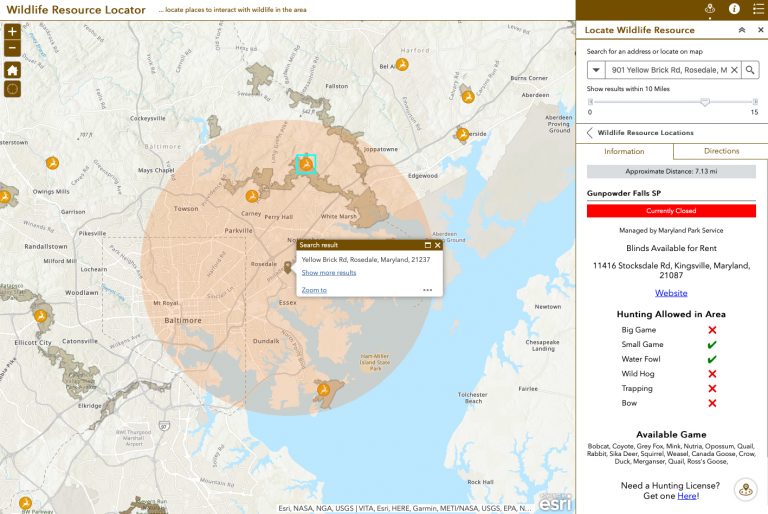Go back to Wildlife Resource Locations list

point(590,133)
